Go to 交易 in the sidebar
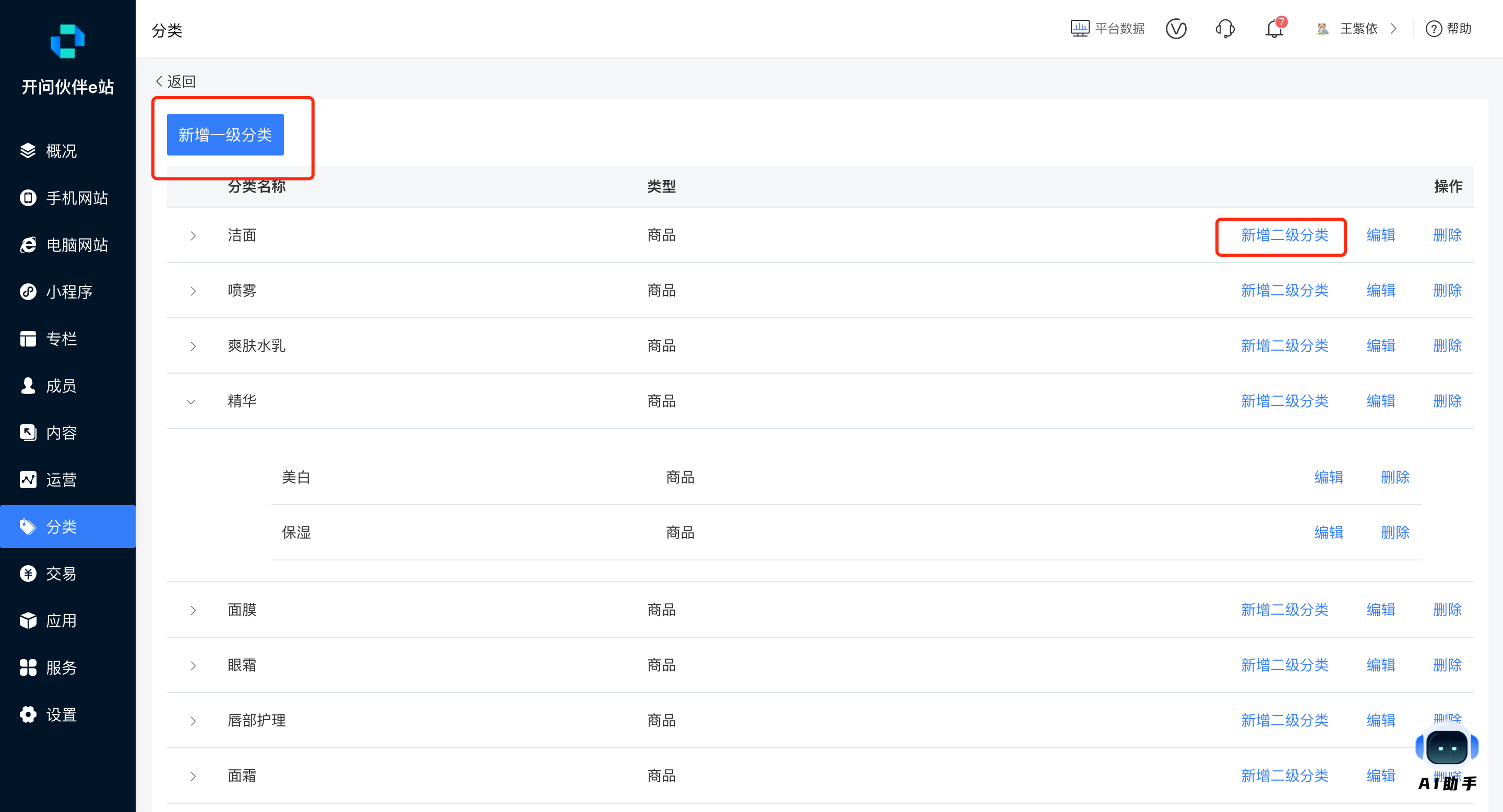This screenshot has height=812, width=1503. 61,574
